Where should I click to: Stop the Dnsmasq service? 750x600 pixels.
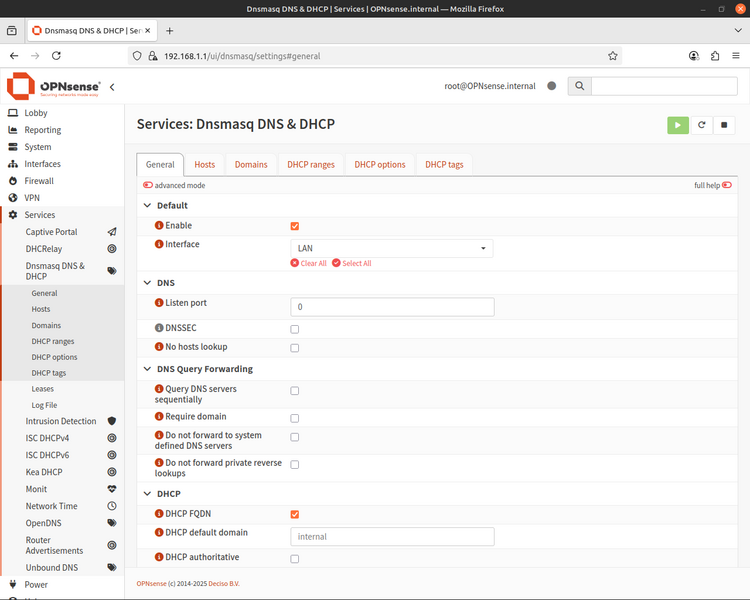pos(724,125)
